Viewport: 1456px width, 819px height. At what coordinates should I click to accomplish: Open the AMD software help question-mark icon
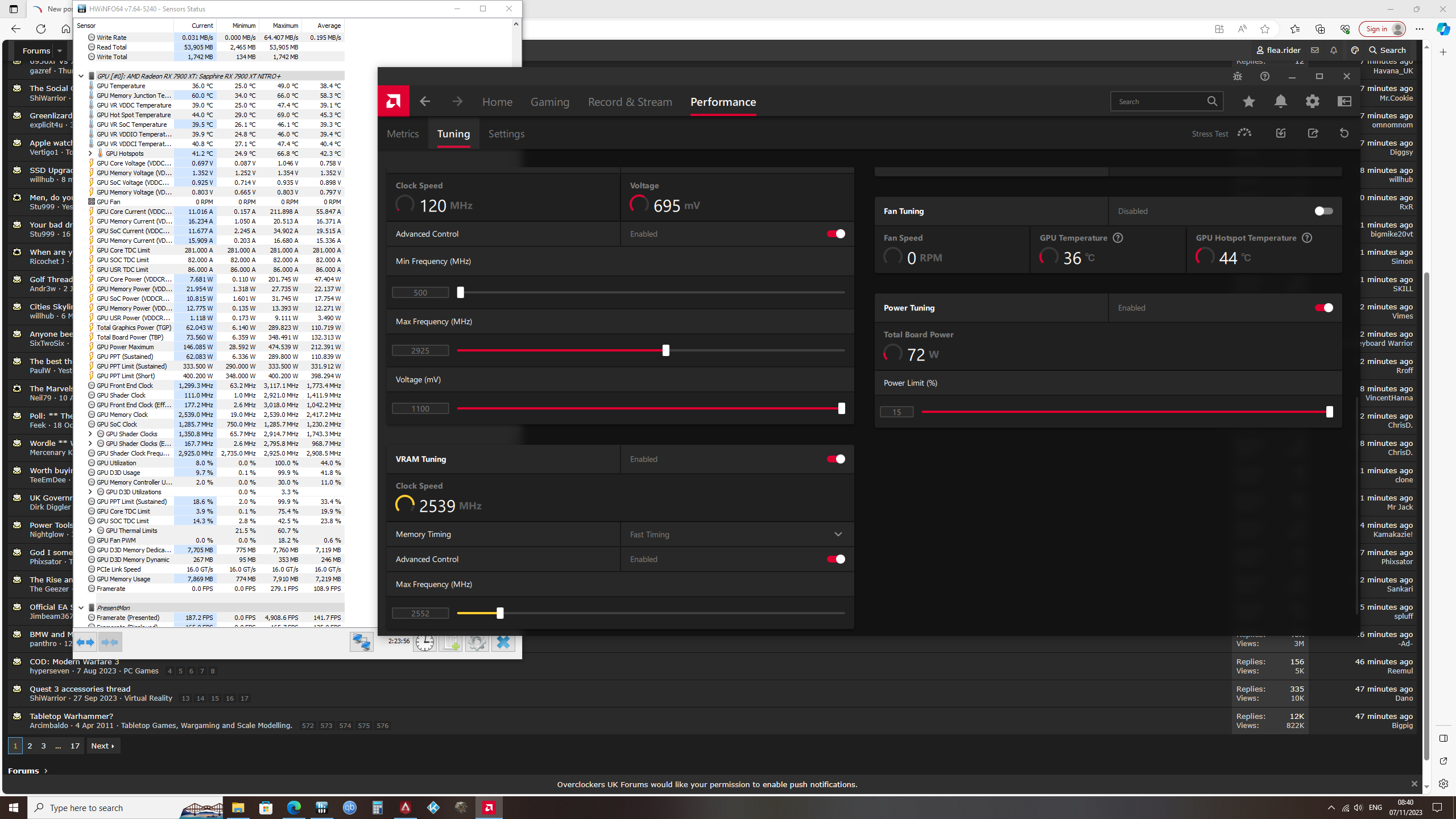[x=1265, y=76]
